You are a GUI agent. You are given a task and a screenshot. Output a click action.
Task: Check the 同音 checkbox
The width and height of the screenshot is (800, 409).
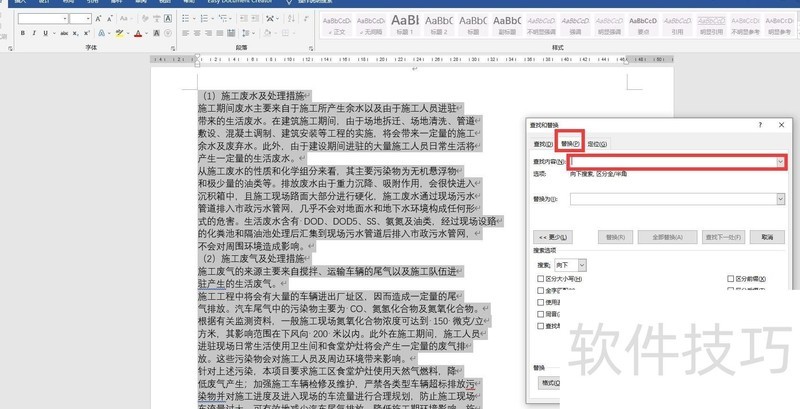coord(540,314)
